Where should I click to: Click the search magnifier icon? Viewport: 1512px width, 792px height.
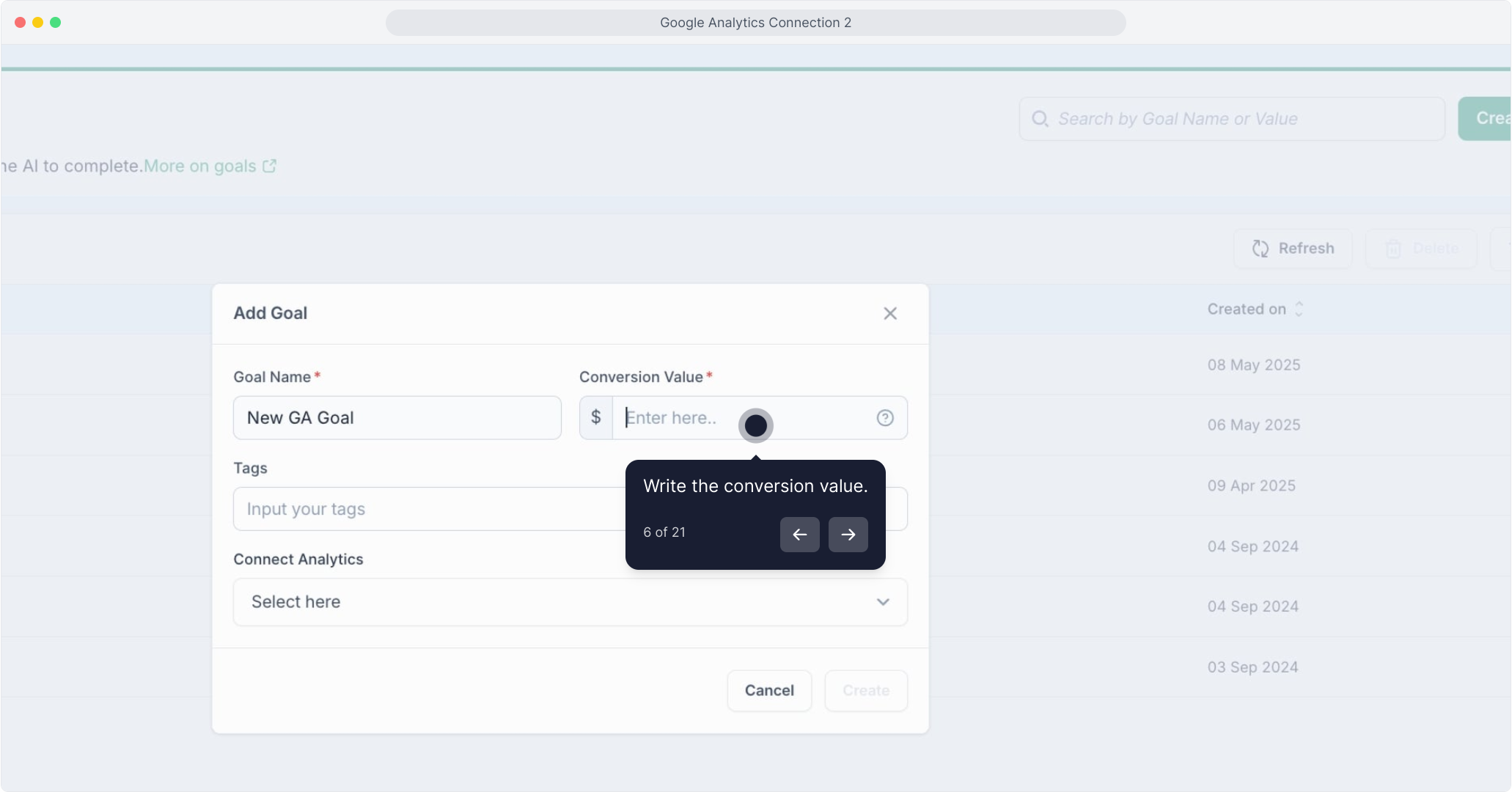click(x=1040, y=119)
